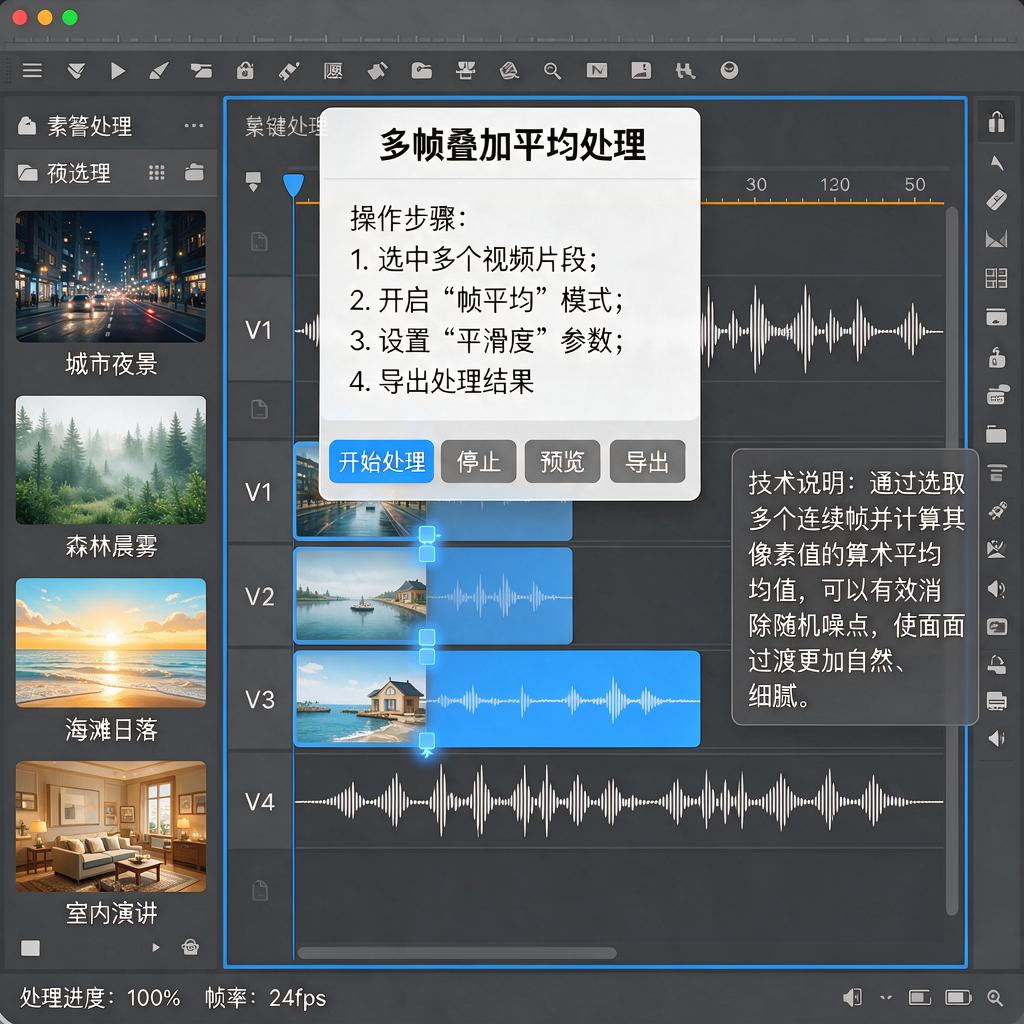The image size is (1024, 1024).
Task: Expand the small chevron in status bar
Action: [886, 997]
